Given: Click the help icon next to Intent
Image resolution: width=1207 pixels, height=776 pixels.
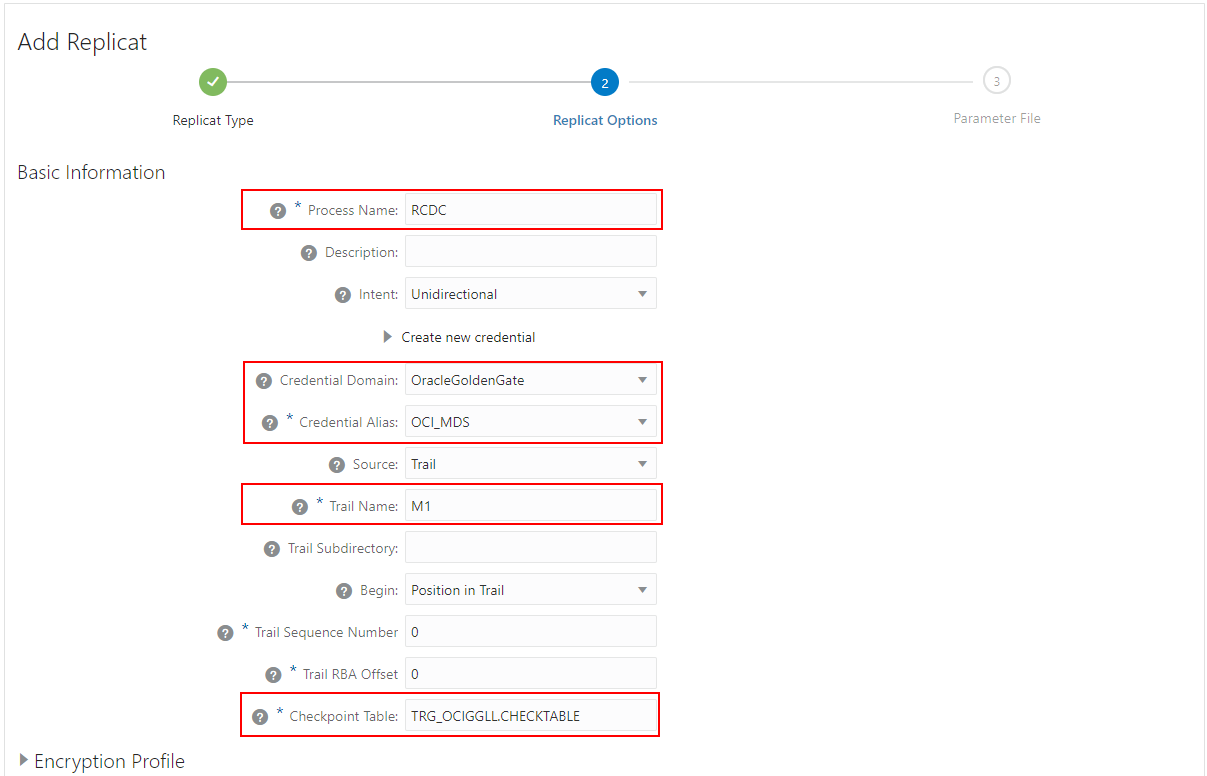Looking at the screenshot, I should [342, 295].
